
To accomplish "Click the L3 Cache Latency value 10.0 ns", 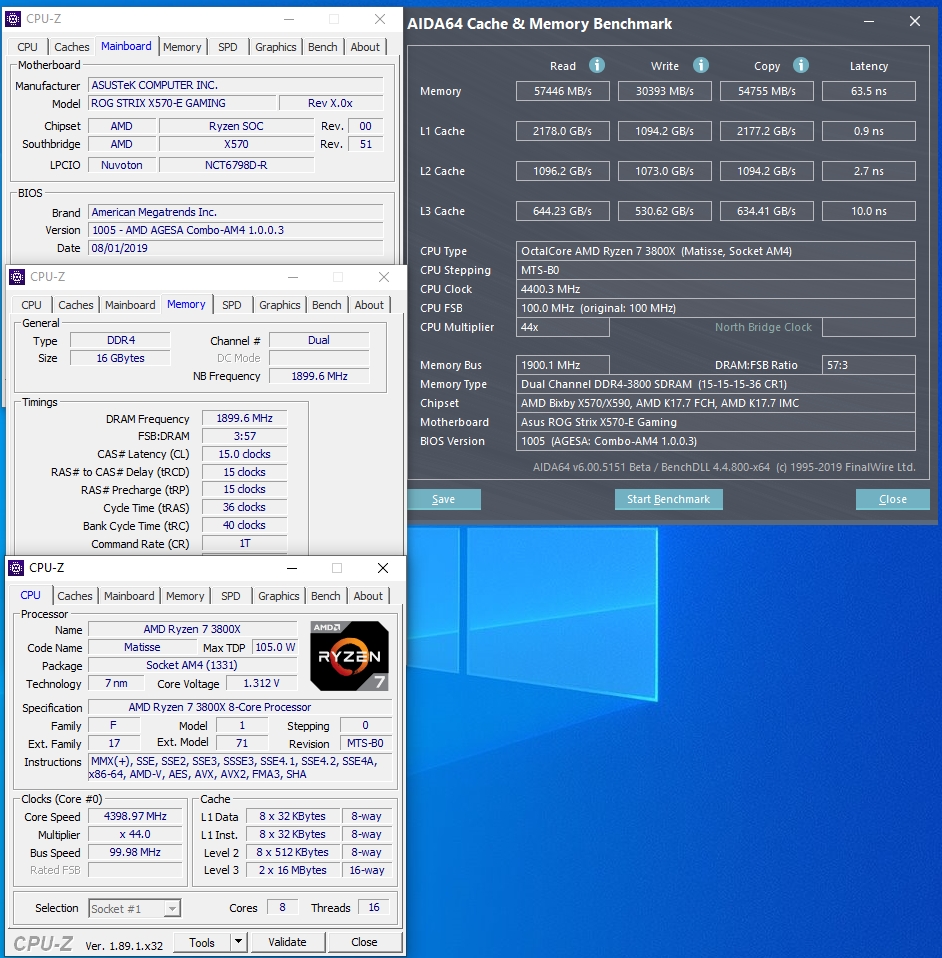I will pyautogui.click(x=869, y=211).
